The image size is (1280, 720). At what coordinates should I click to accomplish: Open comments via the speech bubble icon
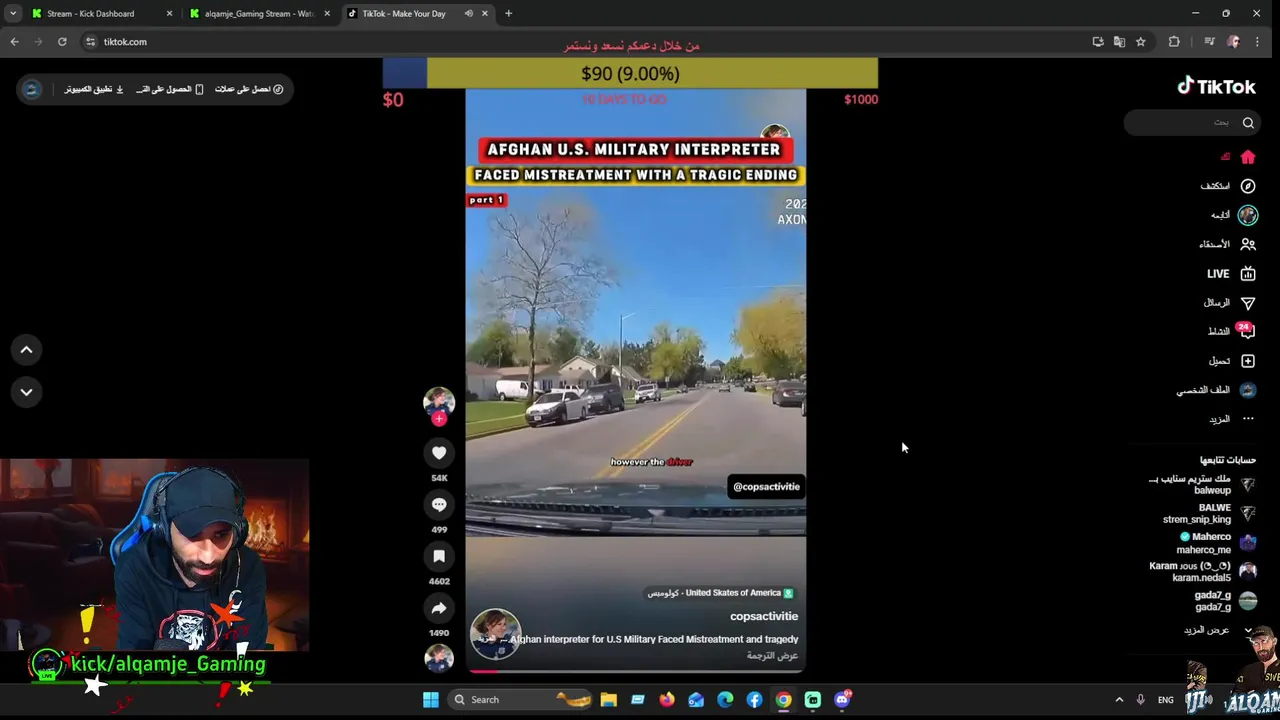tap(439, 505)
